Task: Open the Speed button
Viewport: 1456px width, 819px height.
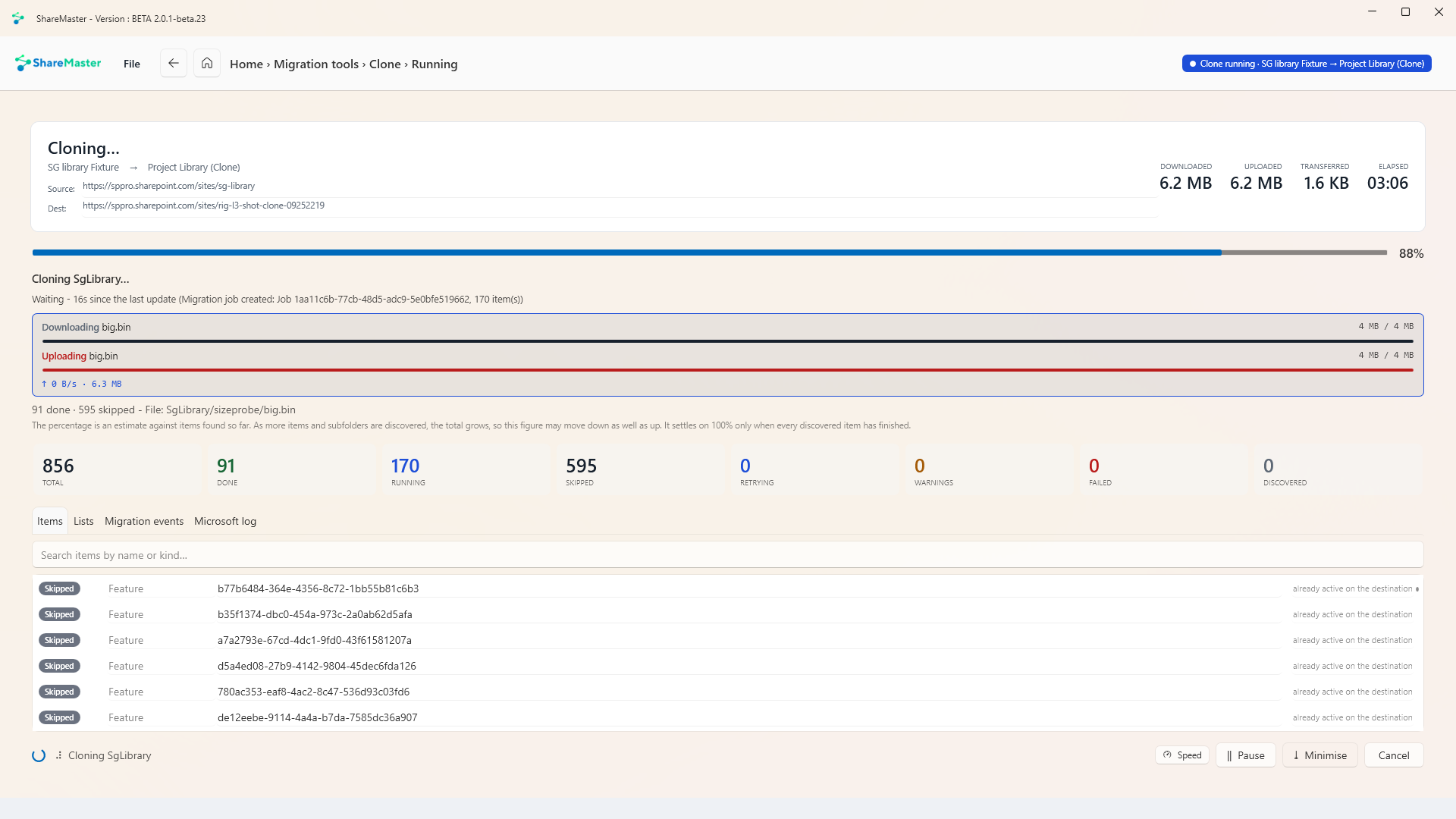Action: coord(1182,755)
